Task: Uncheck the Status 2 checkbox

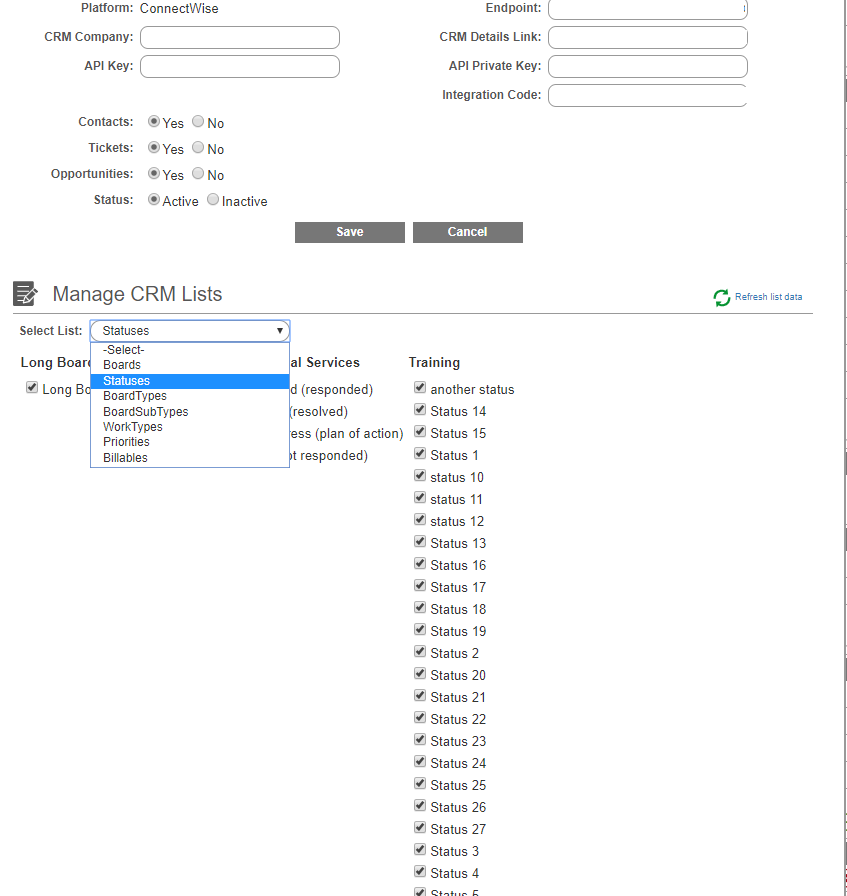Action: coord(420,651)
